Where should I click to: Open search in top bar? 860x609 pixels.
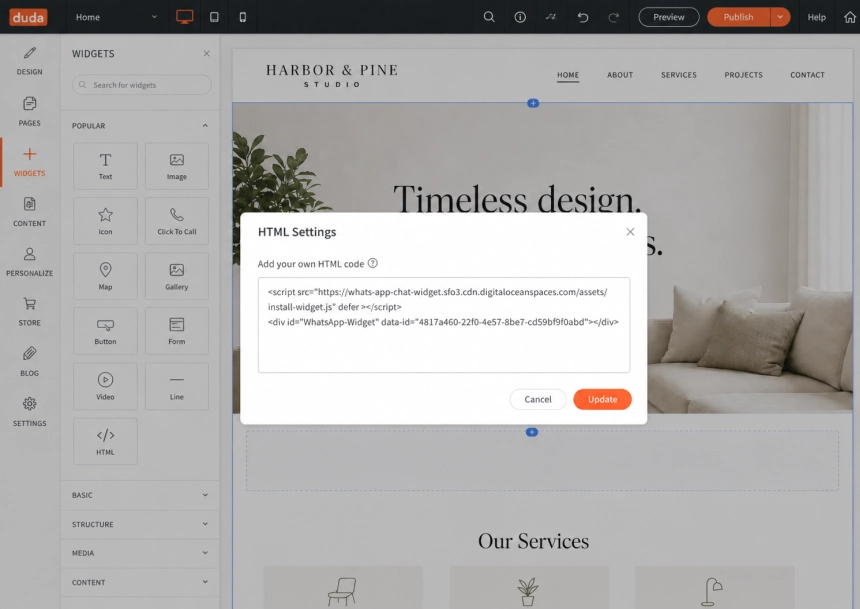489,17
